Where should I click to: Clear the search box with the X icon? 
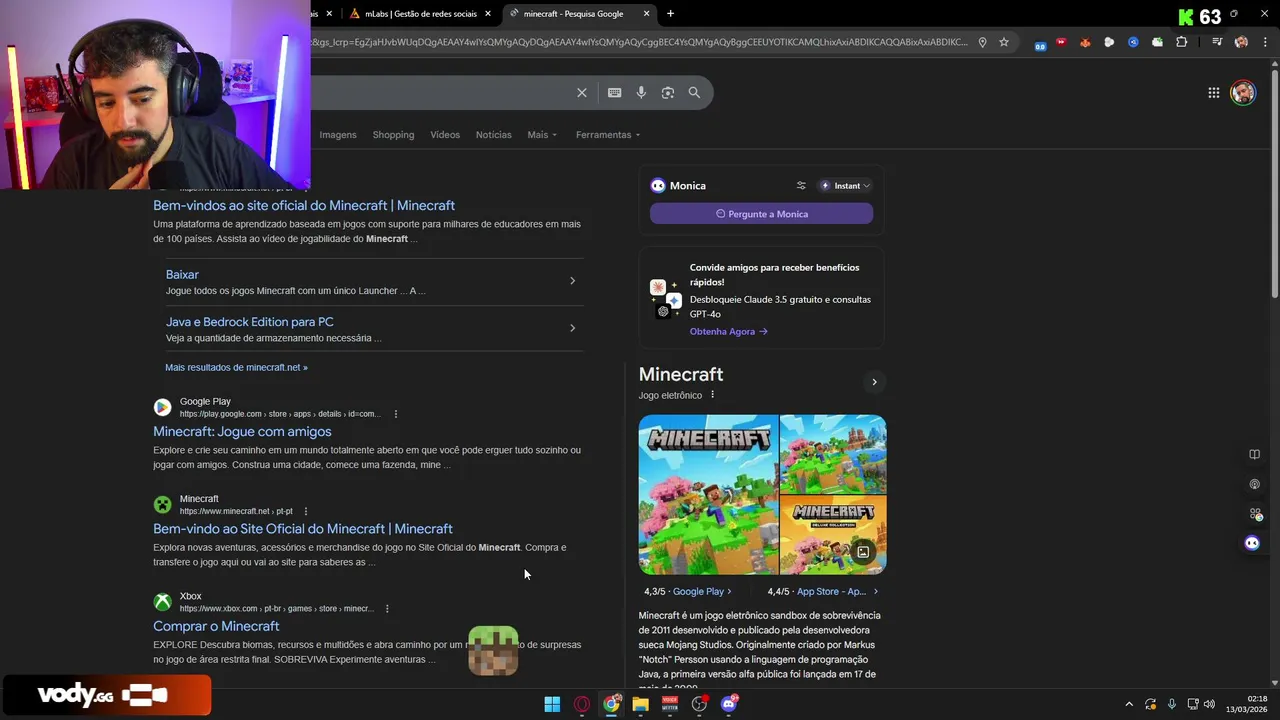(x=582, y=93)
